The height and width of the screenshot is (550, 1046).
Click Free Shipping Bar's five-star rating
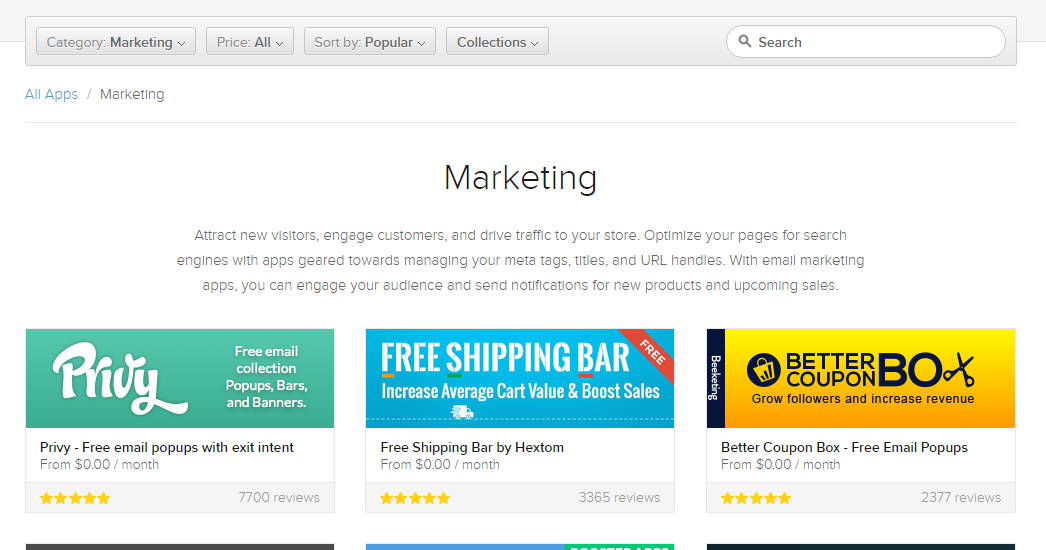[415, 498]
